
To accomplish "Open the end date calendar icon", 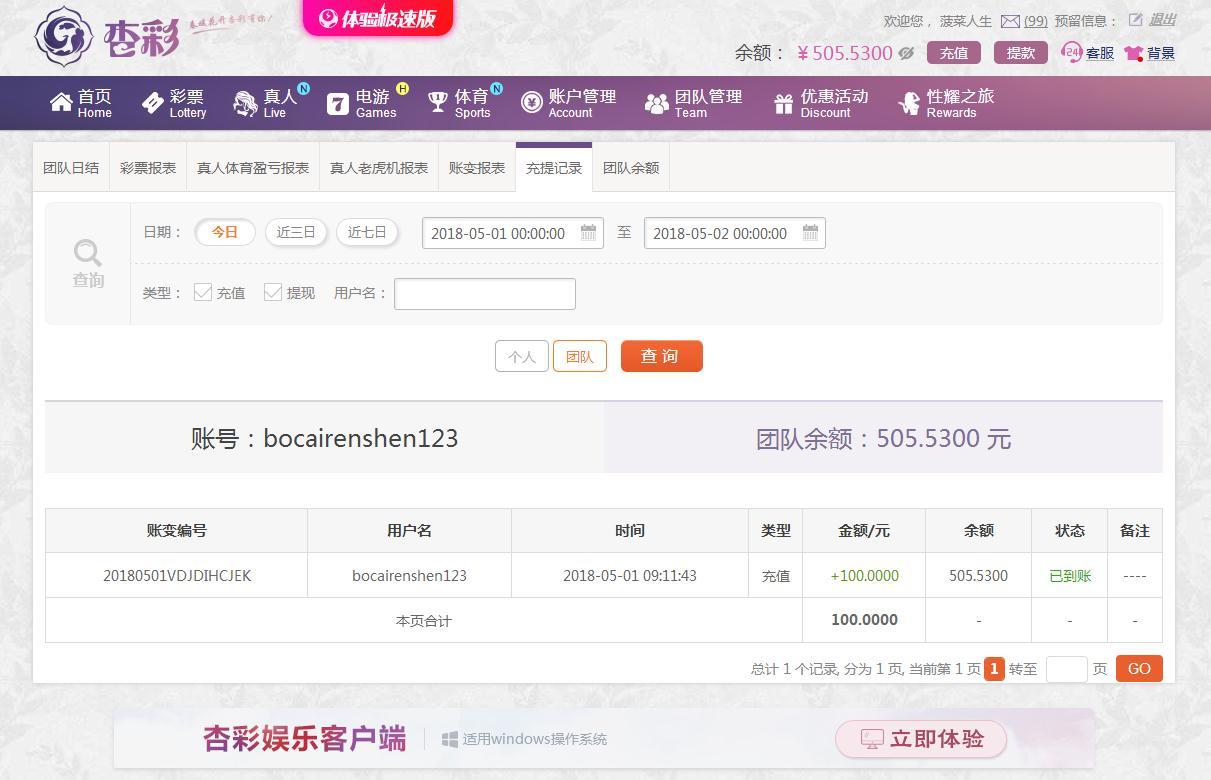I will click(811, 233).
